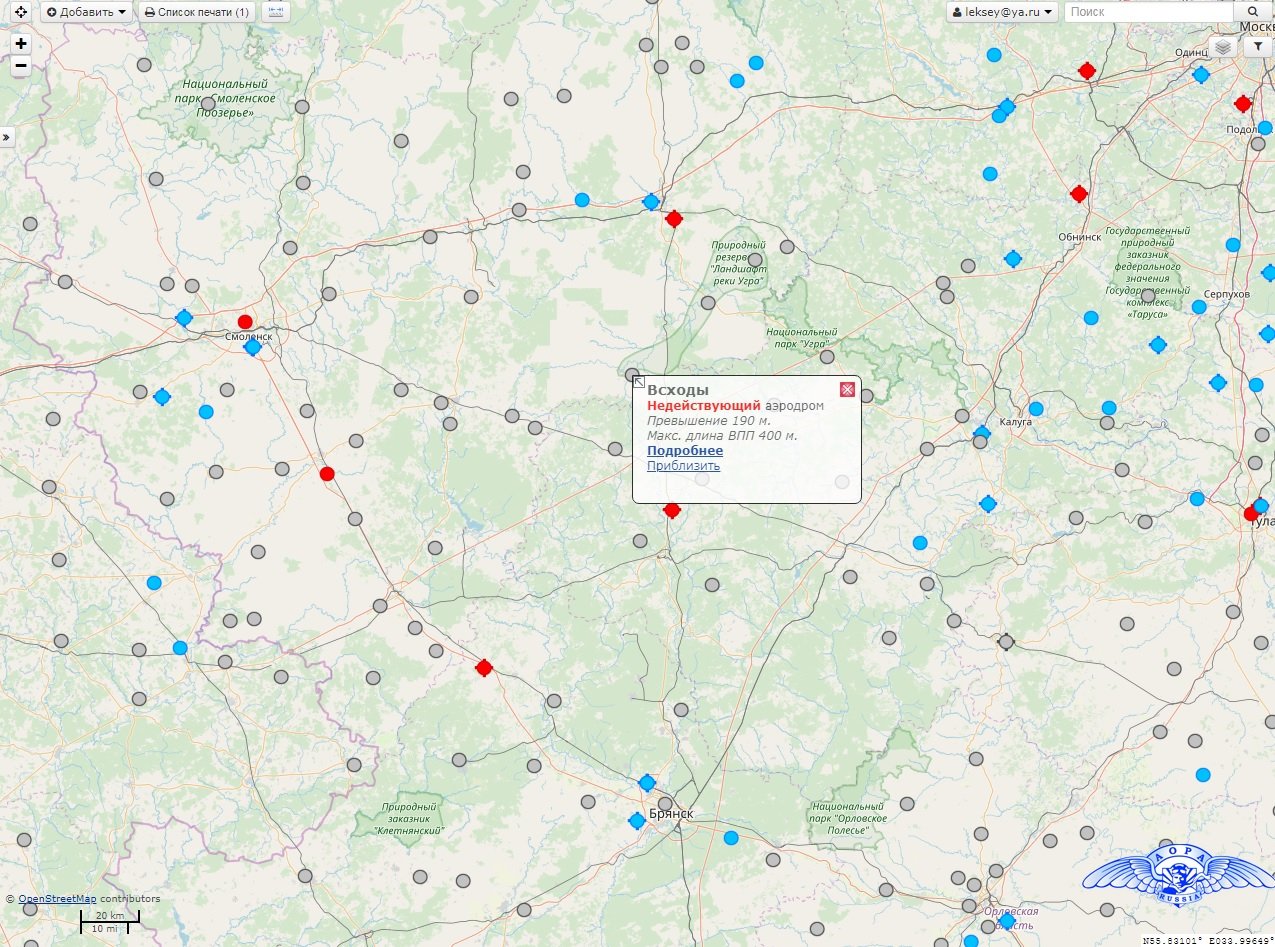The image size is (1275, 947).
Task: Open Список печати print list
Action: 196,12
